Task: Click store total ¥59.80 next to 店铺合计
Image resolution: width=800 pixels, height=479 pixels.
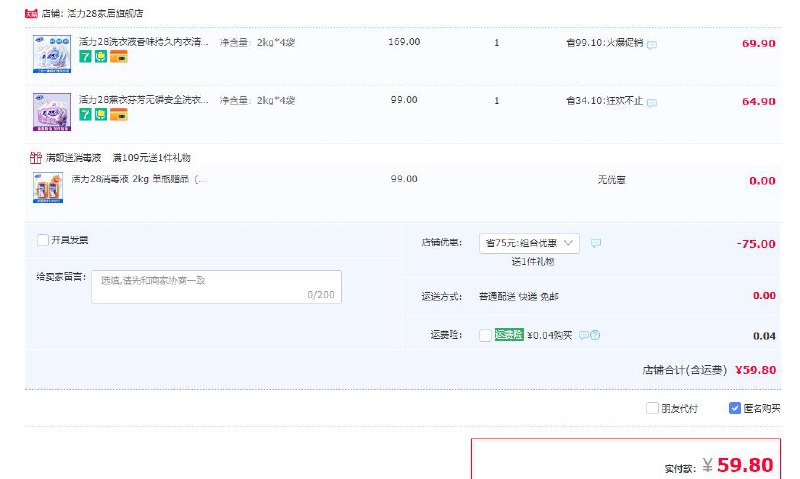Action: click(x=756, y=370)
